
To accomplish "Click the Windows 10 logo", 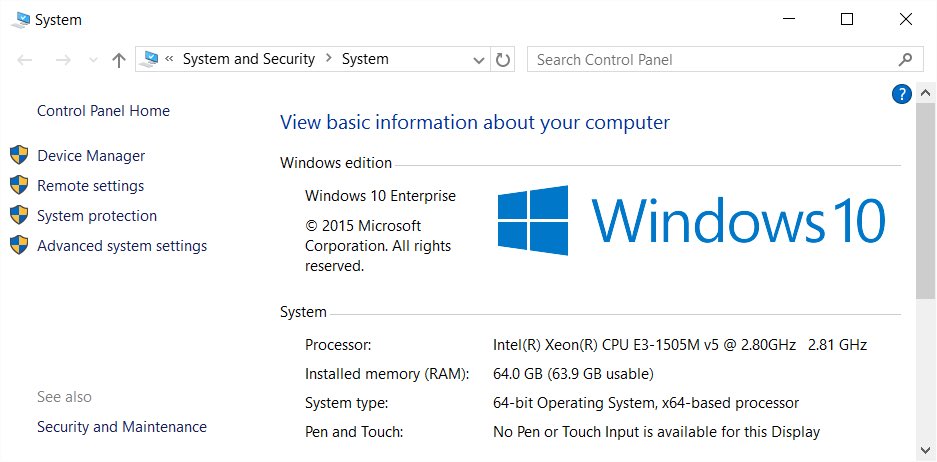I will [691, 220].
